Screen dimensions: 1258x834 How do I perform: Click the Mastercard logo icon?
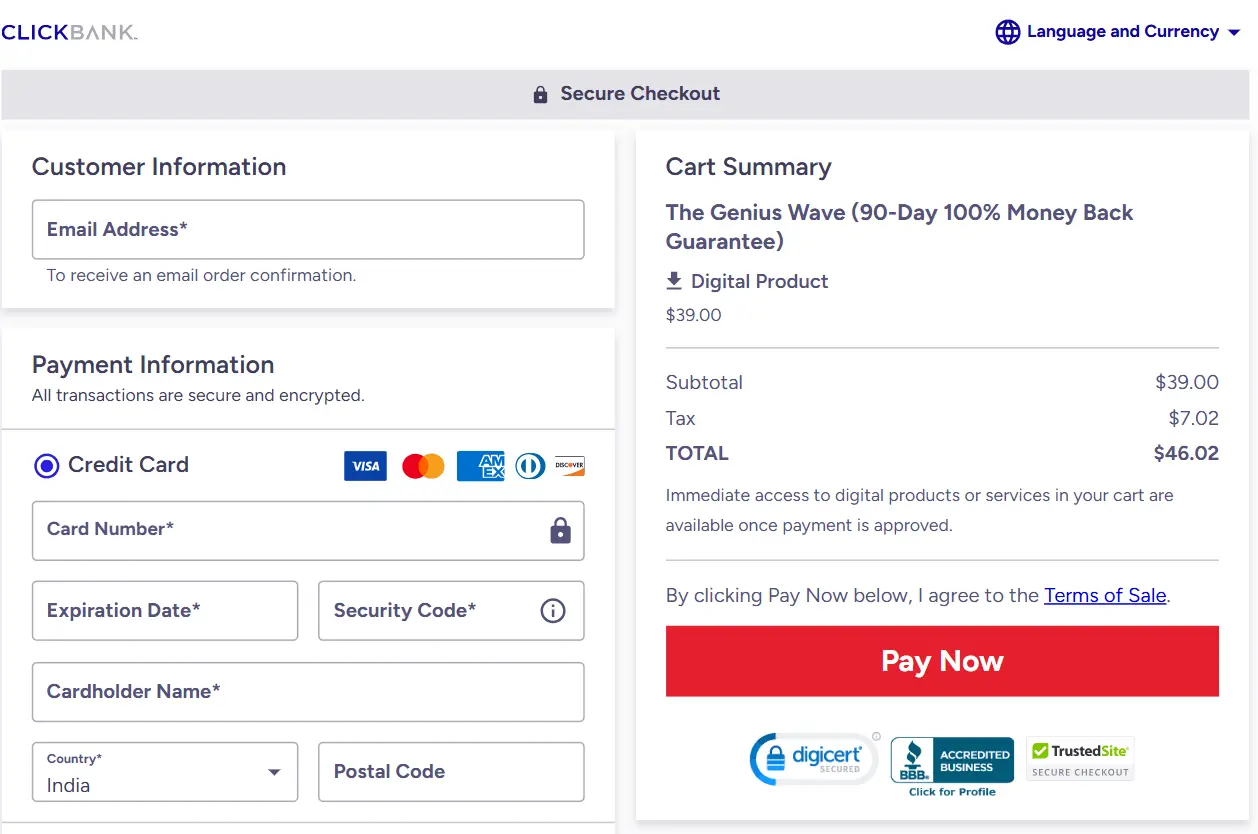(x=423, y=466)
